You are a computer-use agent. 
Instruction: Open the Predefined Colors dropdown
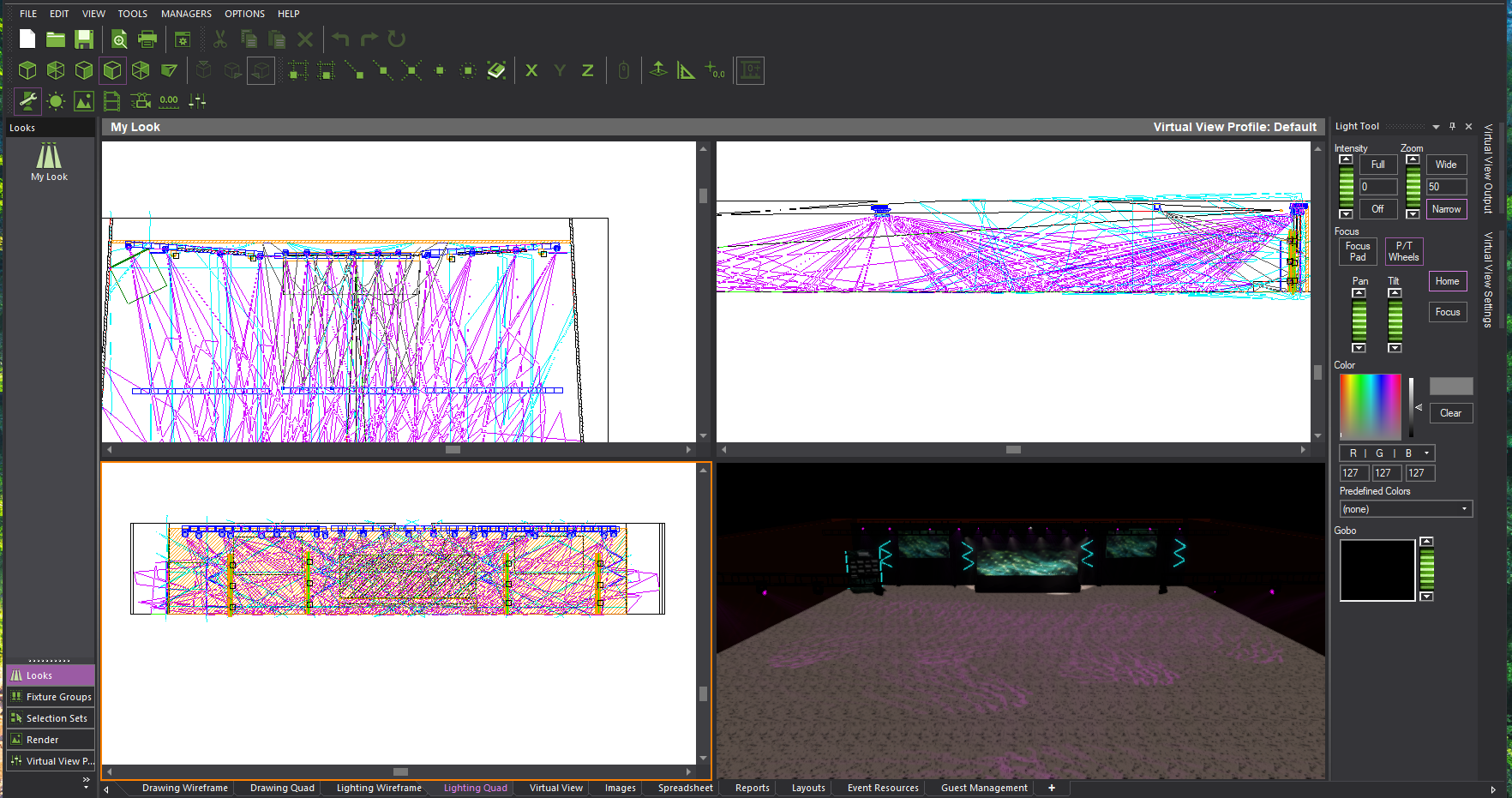coord(1405,509)
